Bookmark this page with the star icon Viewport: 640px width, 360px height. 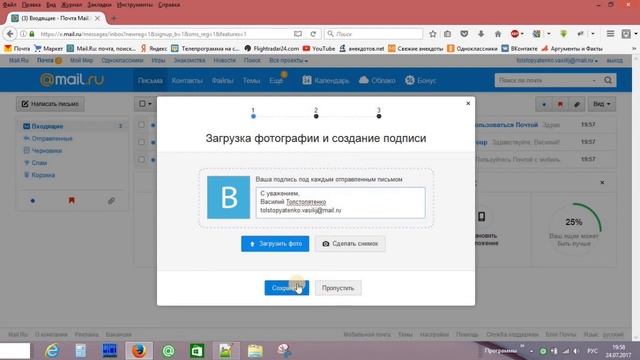pos(433,34)
